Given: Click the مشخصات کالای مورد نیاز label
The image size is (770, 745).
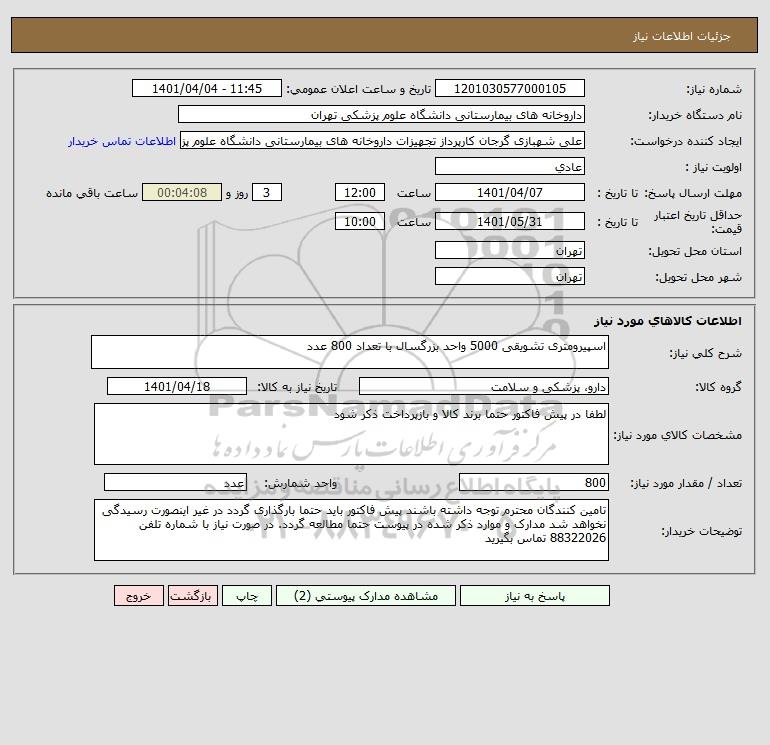Looking at the screenshot, I should (678, 435).
